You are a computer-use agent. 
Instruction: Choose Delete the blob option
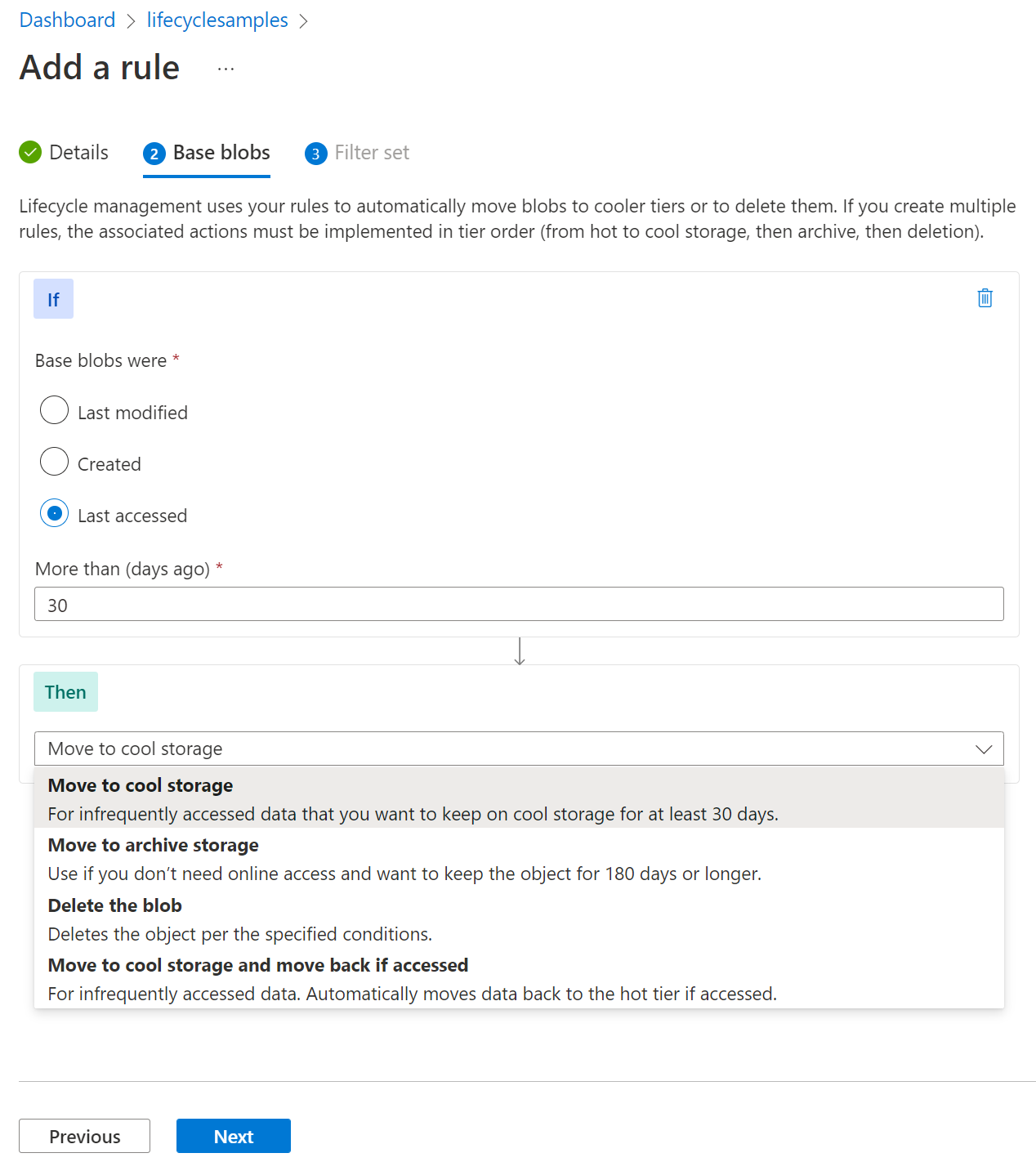click(x=114, y=905)
